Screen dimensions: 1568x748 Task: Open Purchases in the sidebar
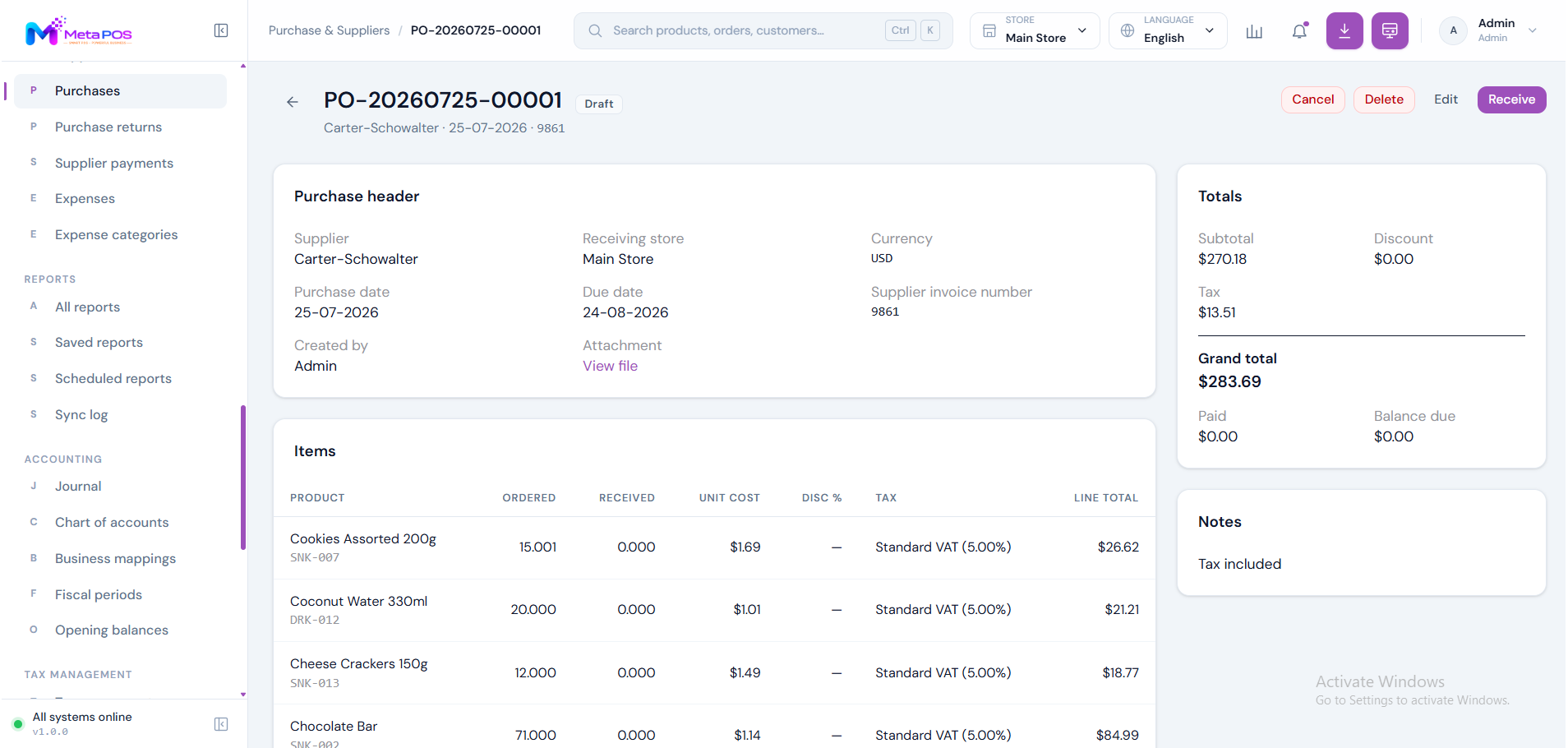120,91
